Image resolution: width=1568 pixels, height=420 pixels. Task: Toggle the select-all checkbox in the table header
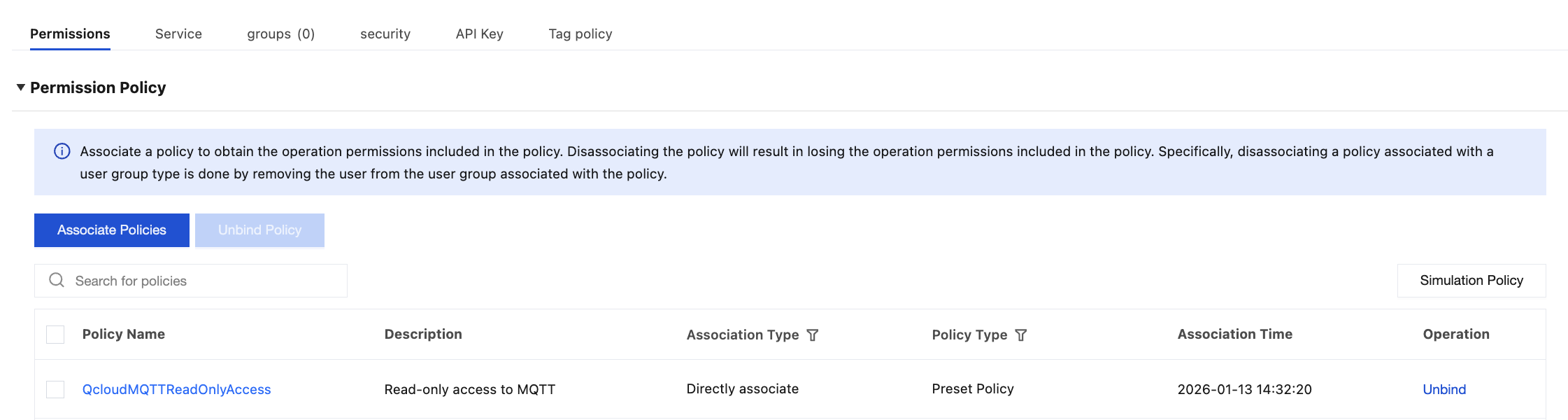55,335
